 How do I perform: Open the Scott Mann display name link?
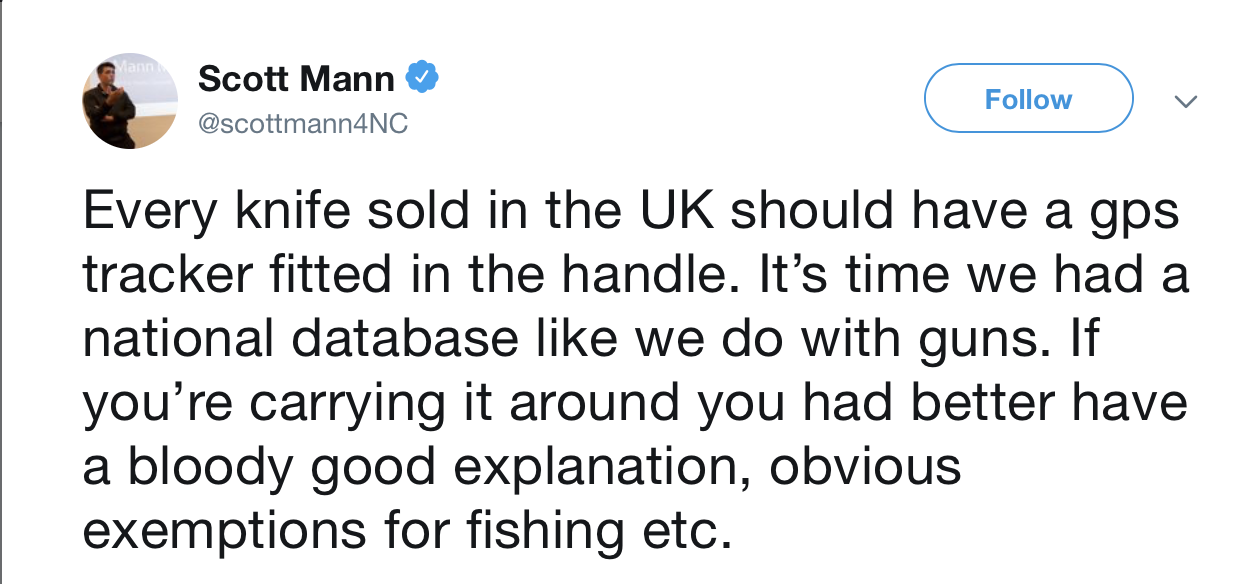(296, 78)
